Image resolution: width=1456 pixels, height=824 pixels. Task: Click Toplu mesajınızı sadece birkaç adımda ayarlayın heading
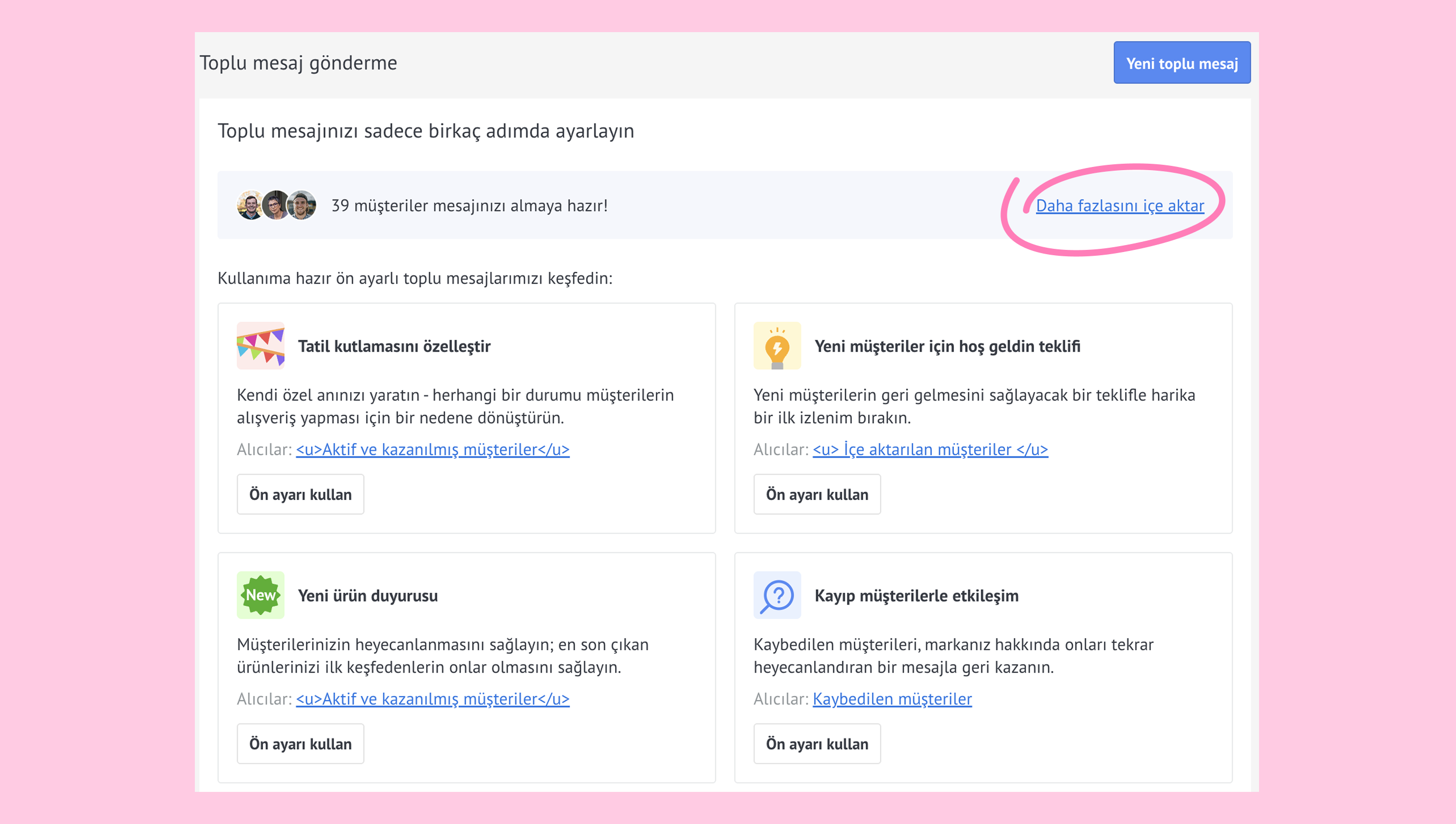pos(426,131)
